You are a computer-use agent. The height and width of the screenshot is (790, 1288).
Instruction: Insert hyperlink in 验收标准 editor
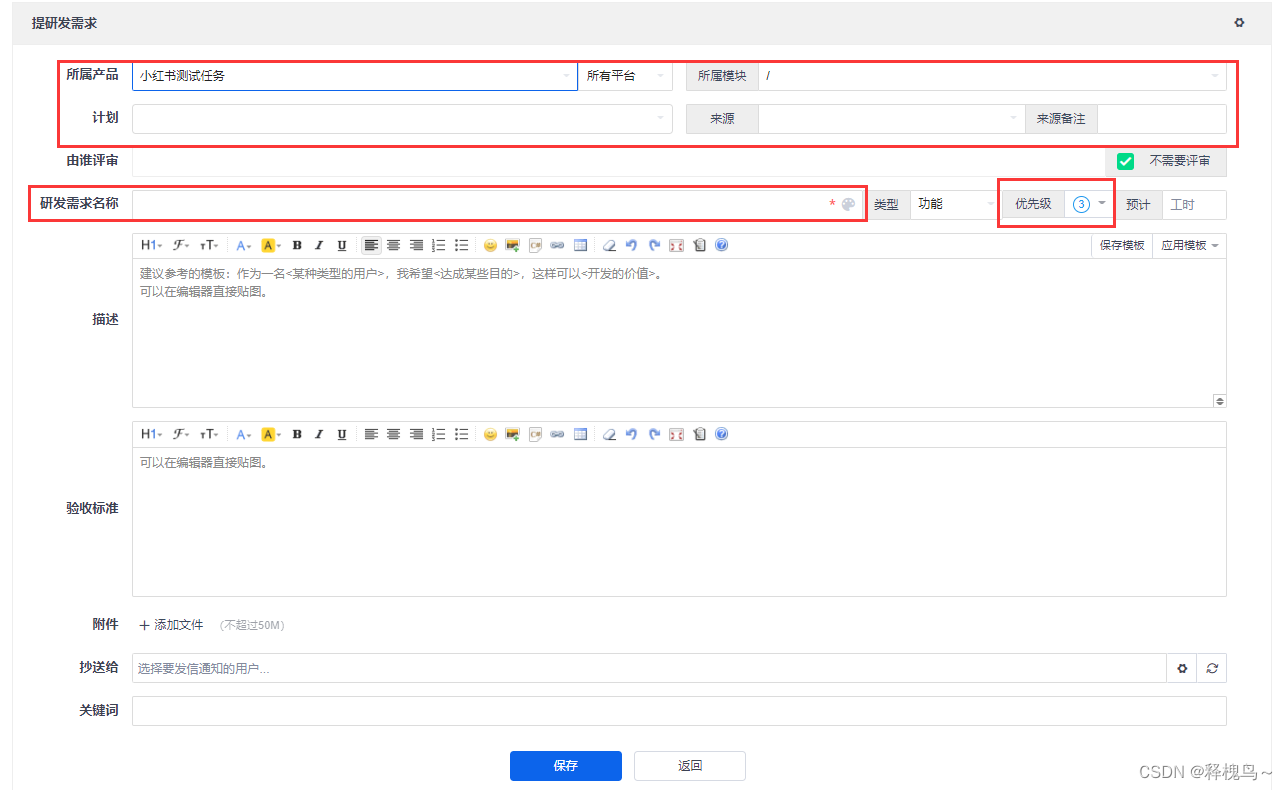[x=558, y=434]
